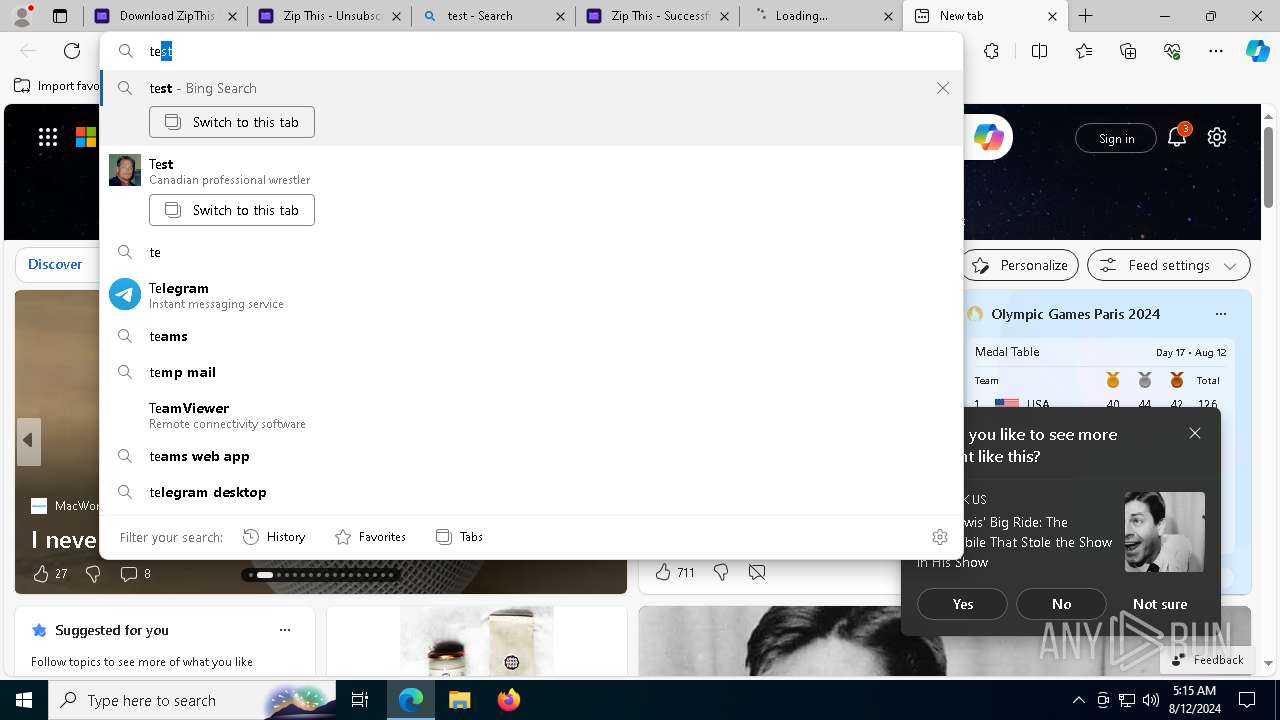Choose Not sure in feedback prompt
The height and width of the screenshot is (720, 1280).
pos(1160,604)
